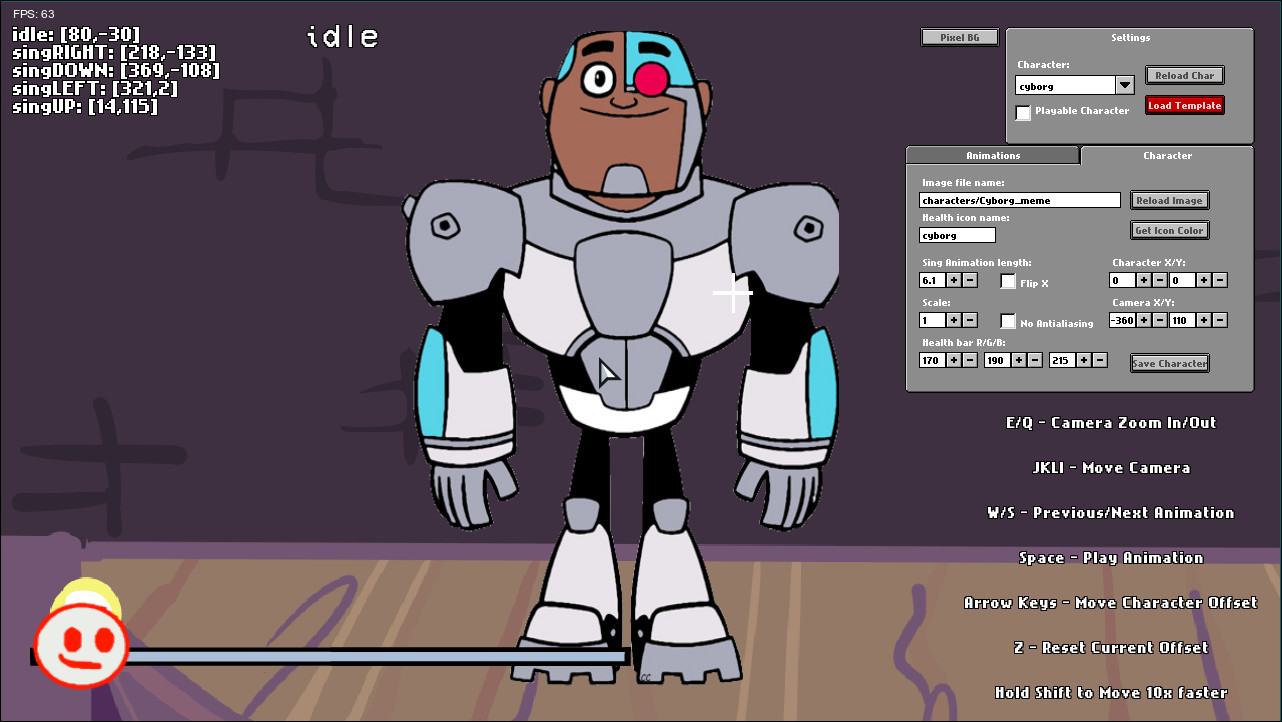Viewport: 1282px width, 722px height.
Task: Decrease Health bar green value 190
Action: point(1035,360)
